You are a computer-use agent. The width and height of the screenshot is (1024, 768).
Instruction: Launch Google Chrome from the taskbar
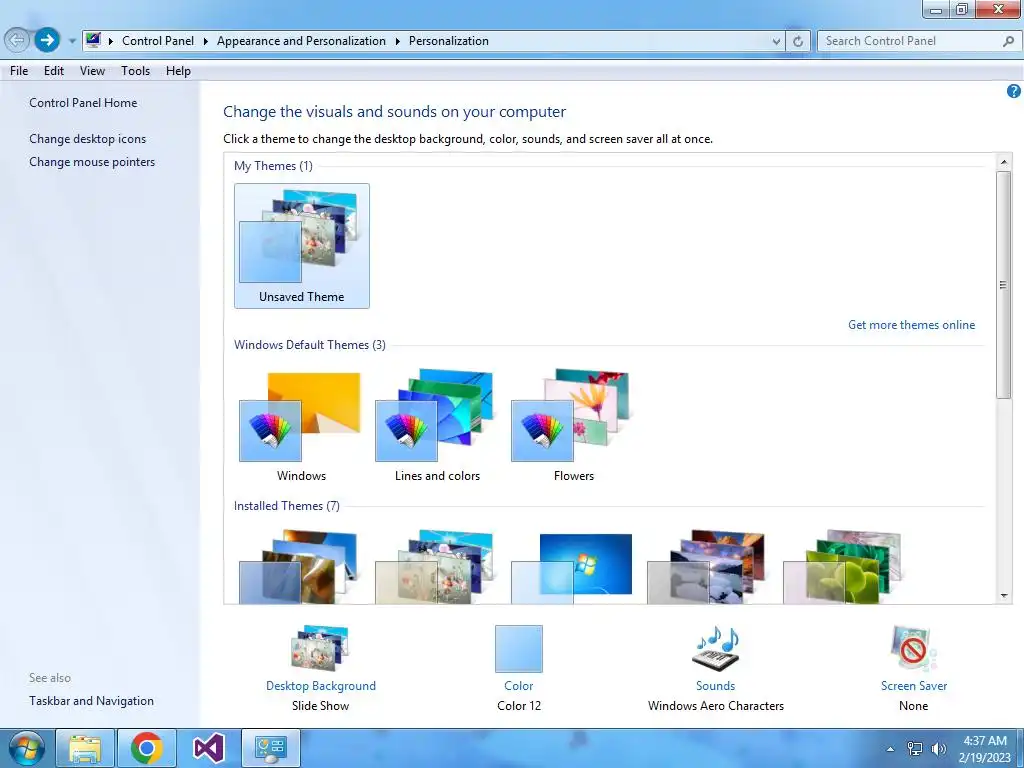pos(147,748)
